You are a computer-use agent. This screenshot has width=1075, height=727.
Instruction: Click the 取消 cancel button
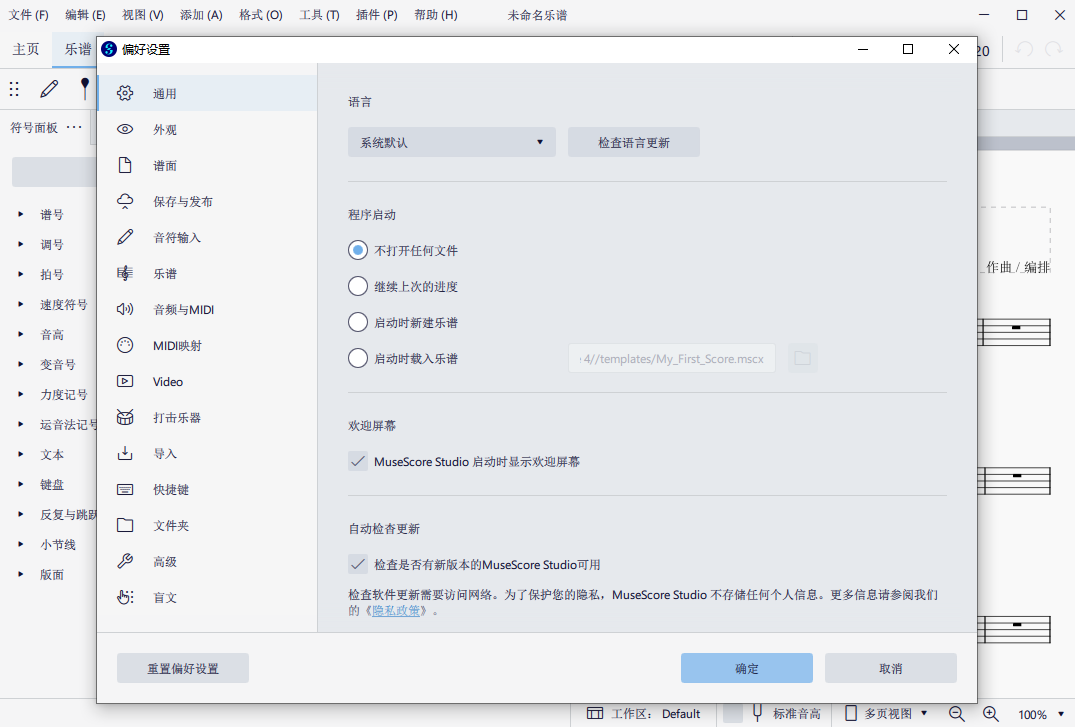tap(891, 668)
